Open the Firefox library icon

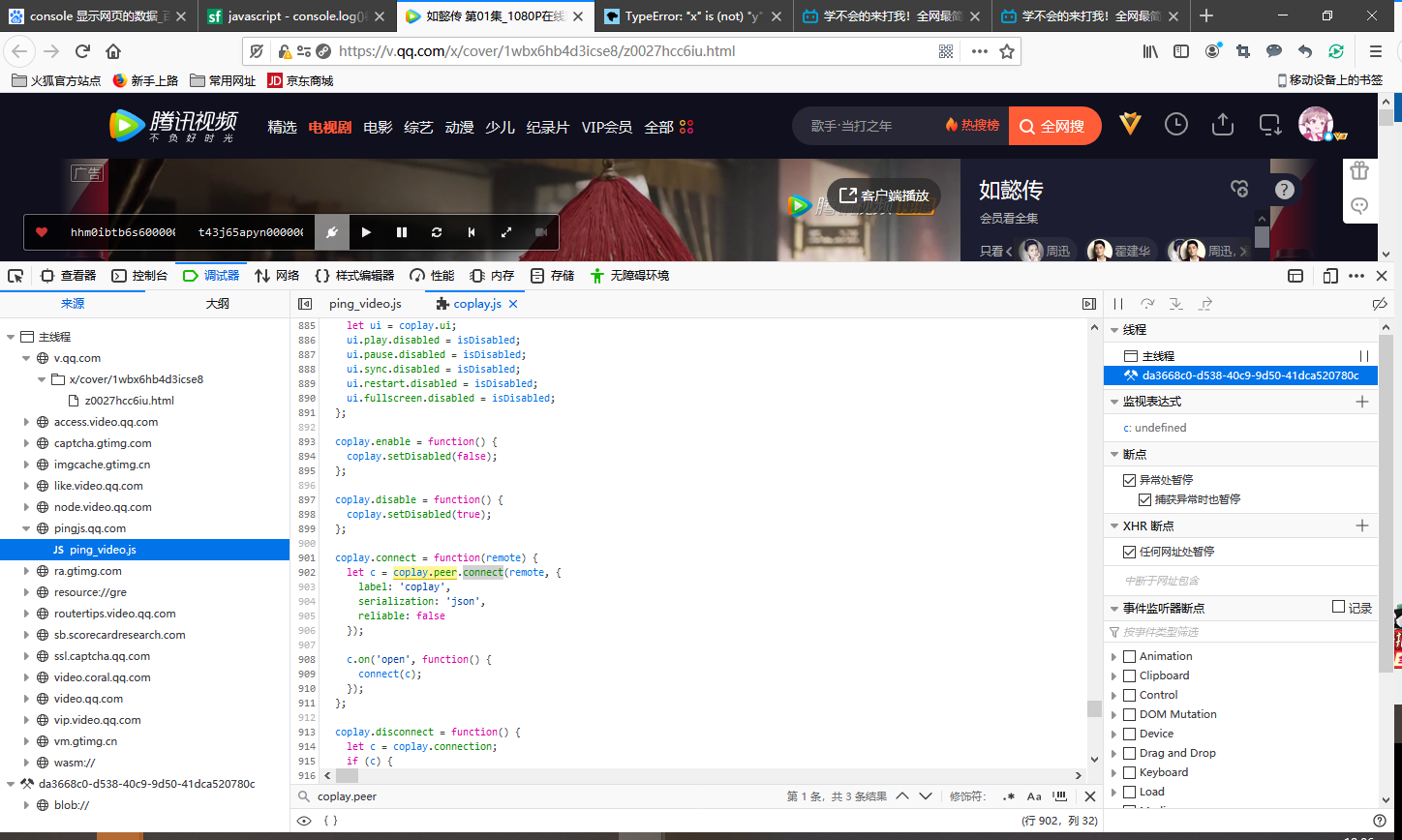pos(1150,51)
